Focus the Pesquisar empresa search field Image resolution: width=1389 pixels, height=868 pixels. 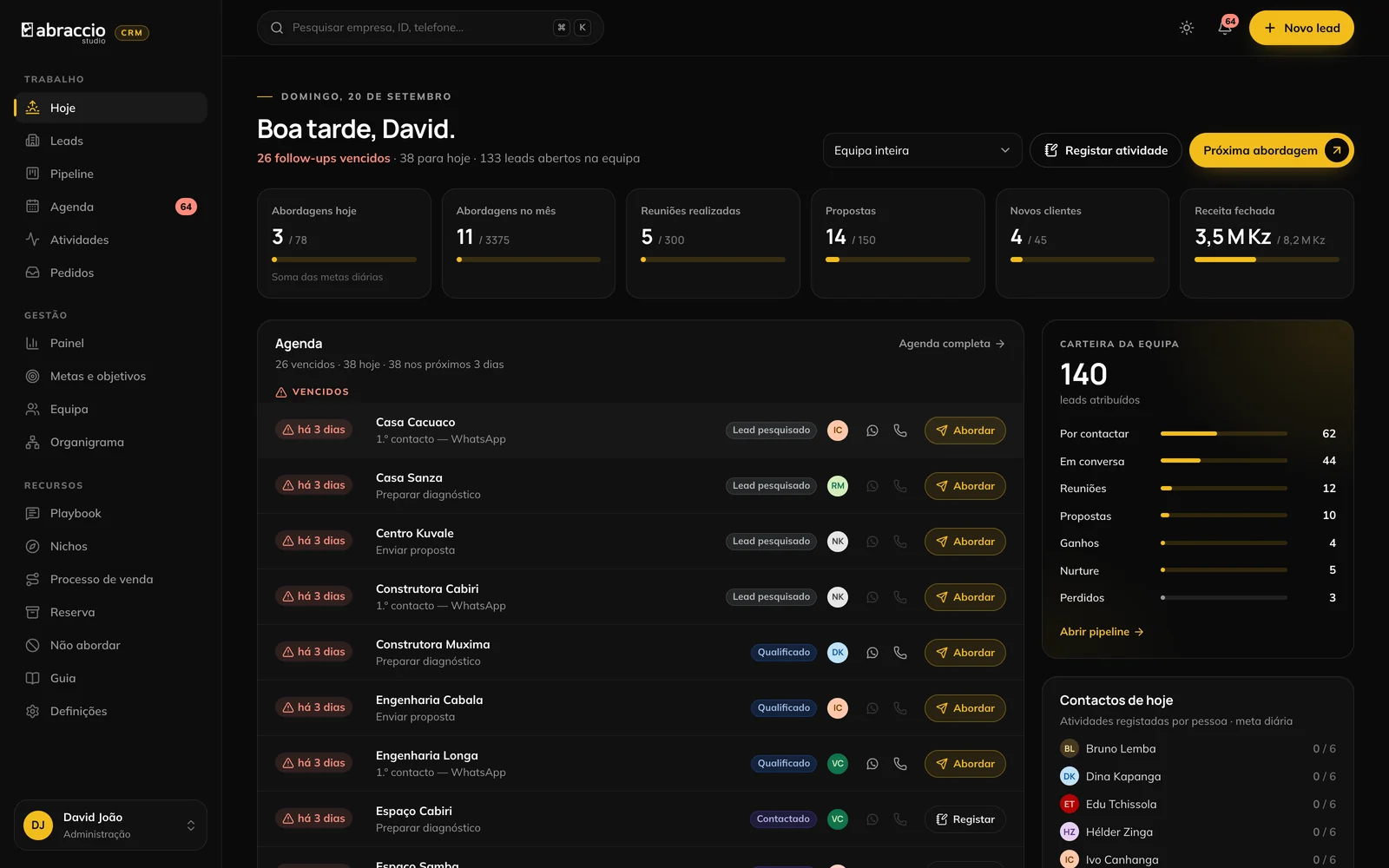[x=430, y=28]
